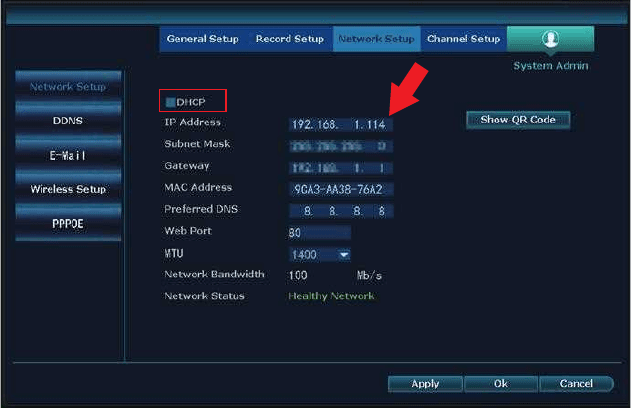
Task: Click the Subnet Mask field
Action: pyautogui.click(x=340, y=146)
